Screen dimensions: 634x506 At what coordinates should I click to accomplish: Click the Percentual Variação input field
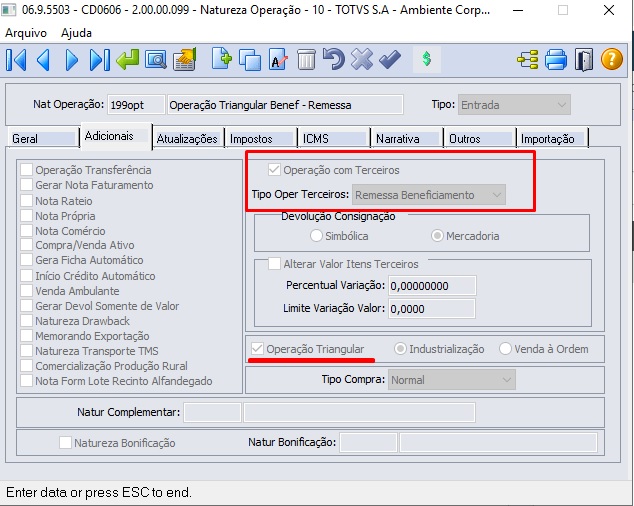[x=432, y=286]
